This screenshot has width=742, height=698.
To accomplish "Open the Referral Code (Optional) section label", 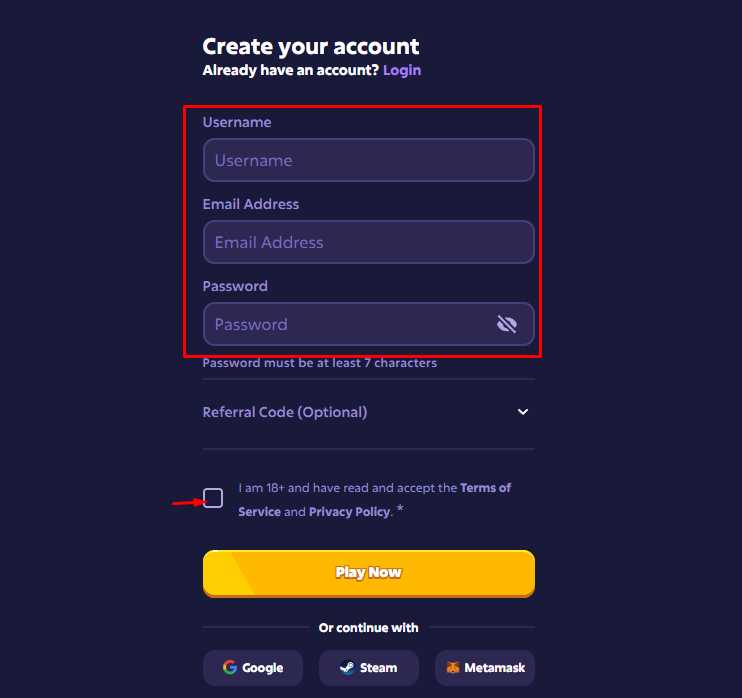I will tap(285, 412).
